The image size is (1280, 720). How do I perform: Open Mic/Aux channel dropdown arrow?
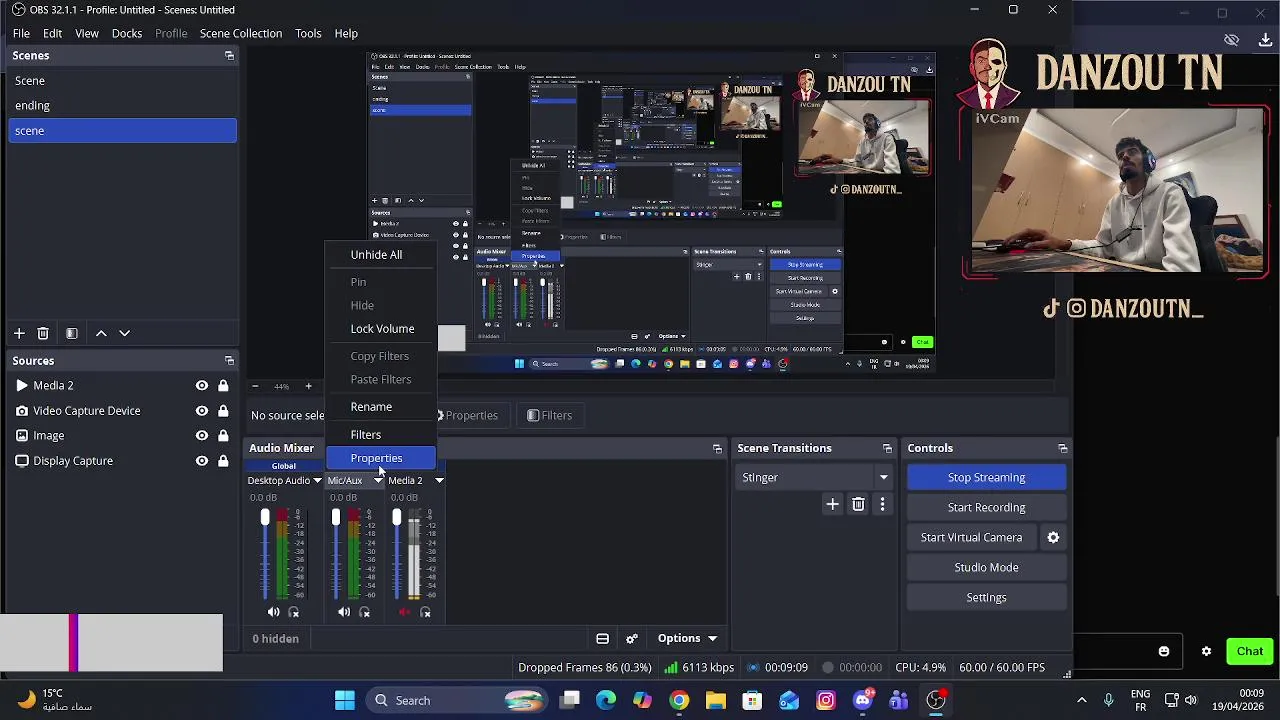point(378,481)
